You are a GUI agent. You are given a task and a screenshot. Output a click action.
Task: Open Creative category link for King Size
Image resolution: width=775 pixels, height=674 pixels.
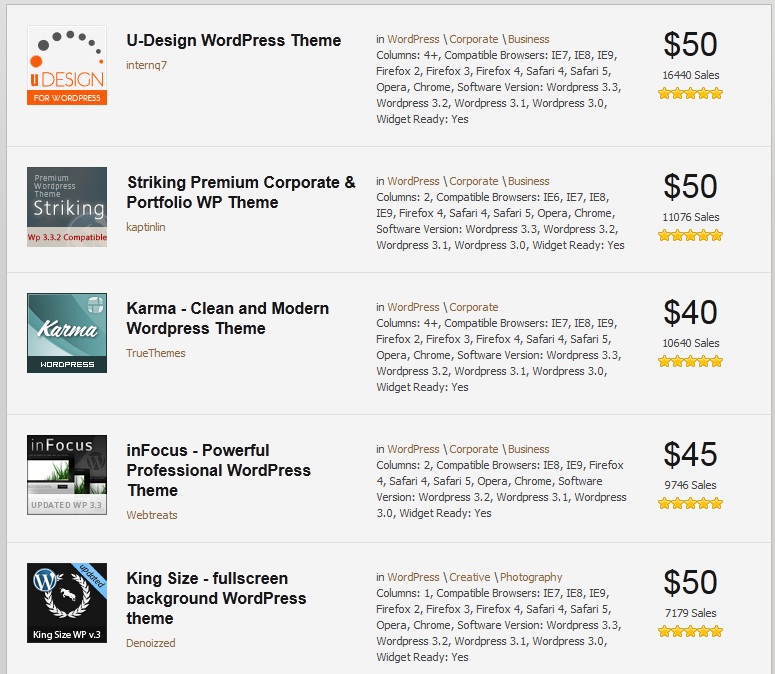470,577
